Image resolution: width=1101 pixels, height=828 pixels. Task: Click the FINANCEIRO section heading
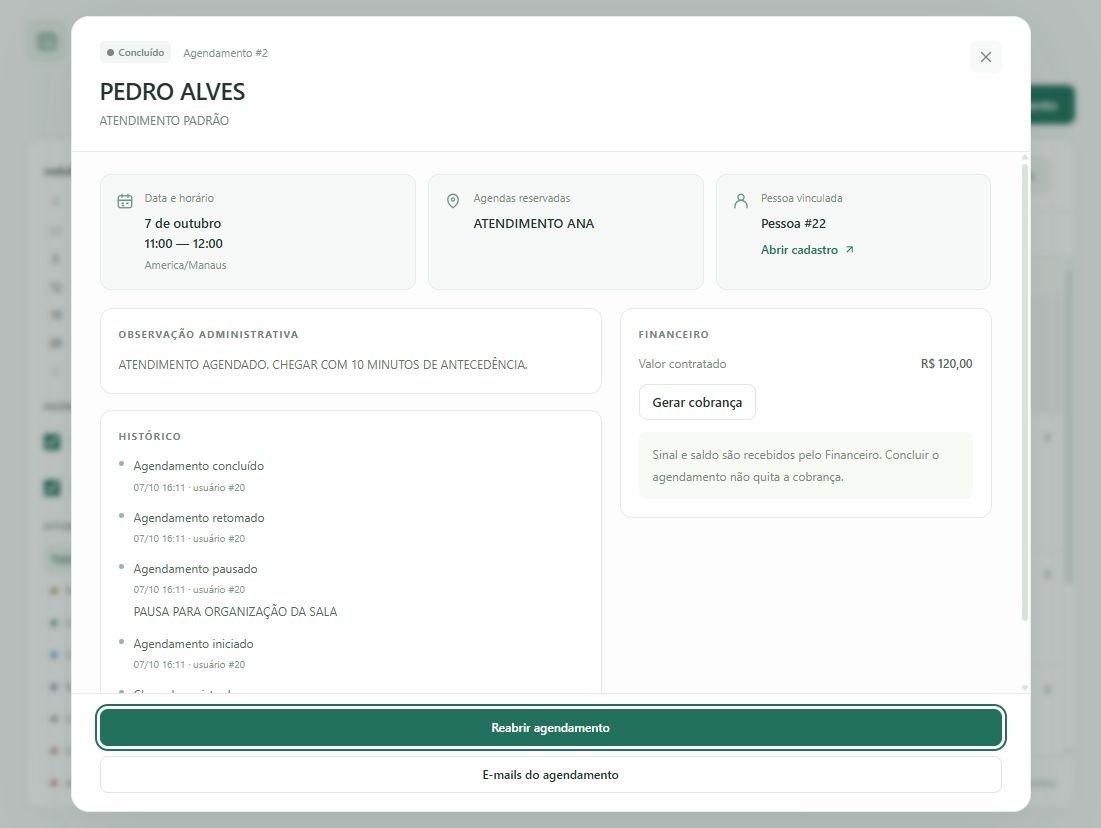[x=673, y=335]
